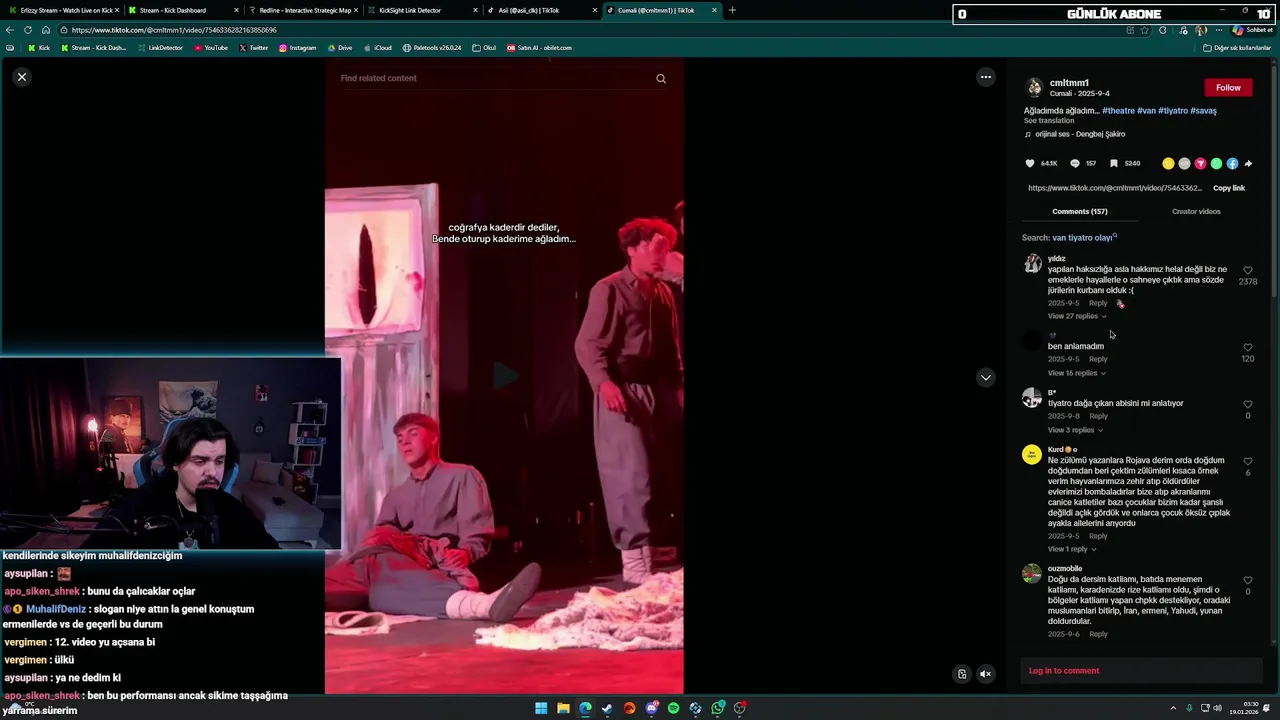The image size is (1280, 720).
Task: Open the YouTube bookmark
Action: 211,48
